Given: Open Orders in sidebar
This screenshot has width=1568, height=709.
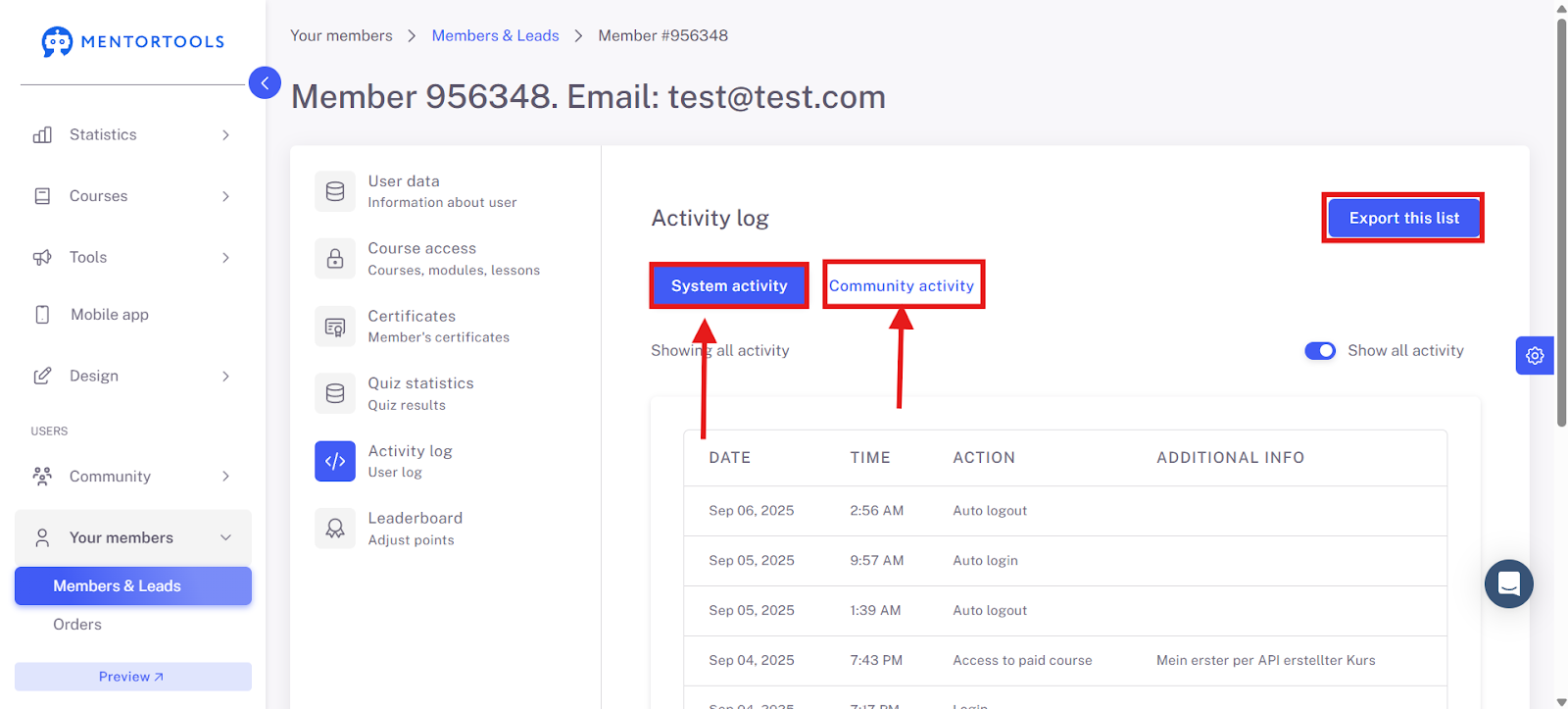Looking at the screenshot, I should coord(77,625).
